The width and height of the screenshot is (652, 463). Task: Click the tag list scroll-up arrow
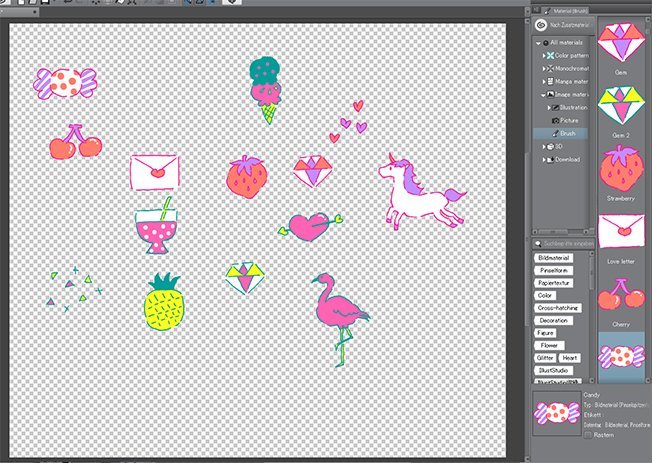(x=592, y=253)
